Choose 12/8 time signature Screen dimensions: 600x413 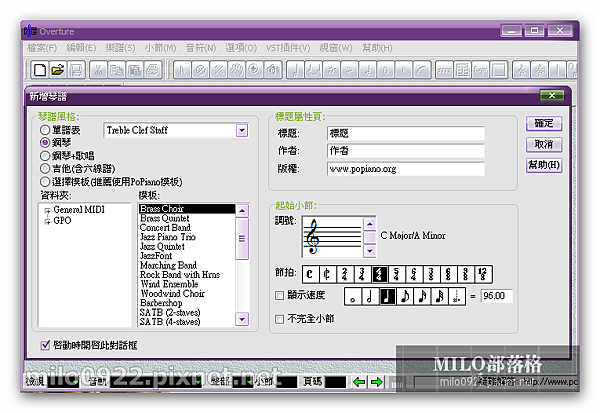[x=483, y=274]
